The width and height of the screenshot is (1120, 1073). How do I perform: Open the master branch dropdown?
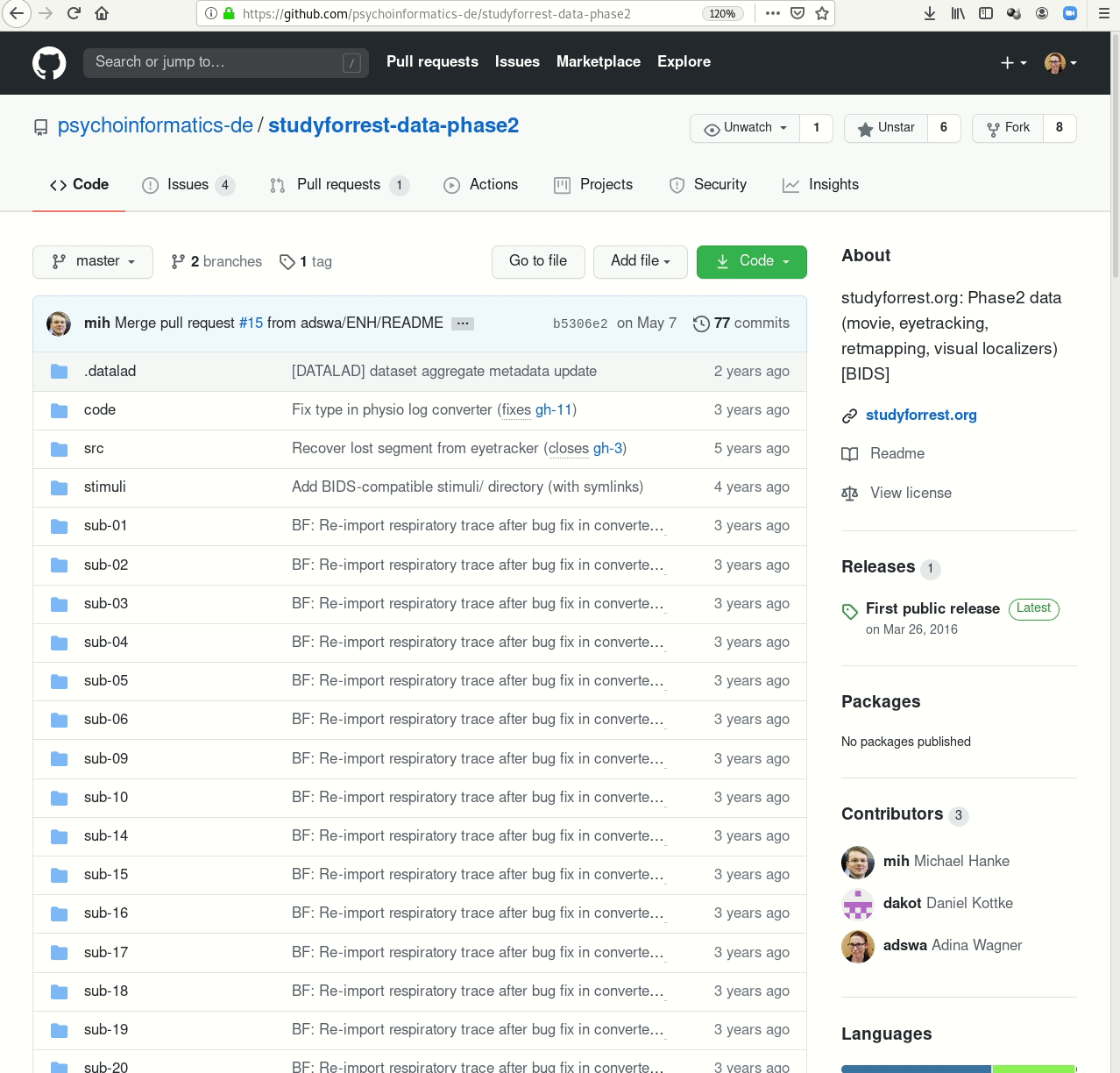92,261
